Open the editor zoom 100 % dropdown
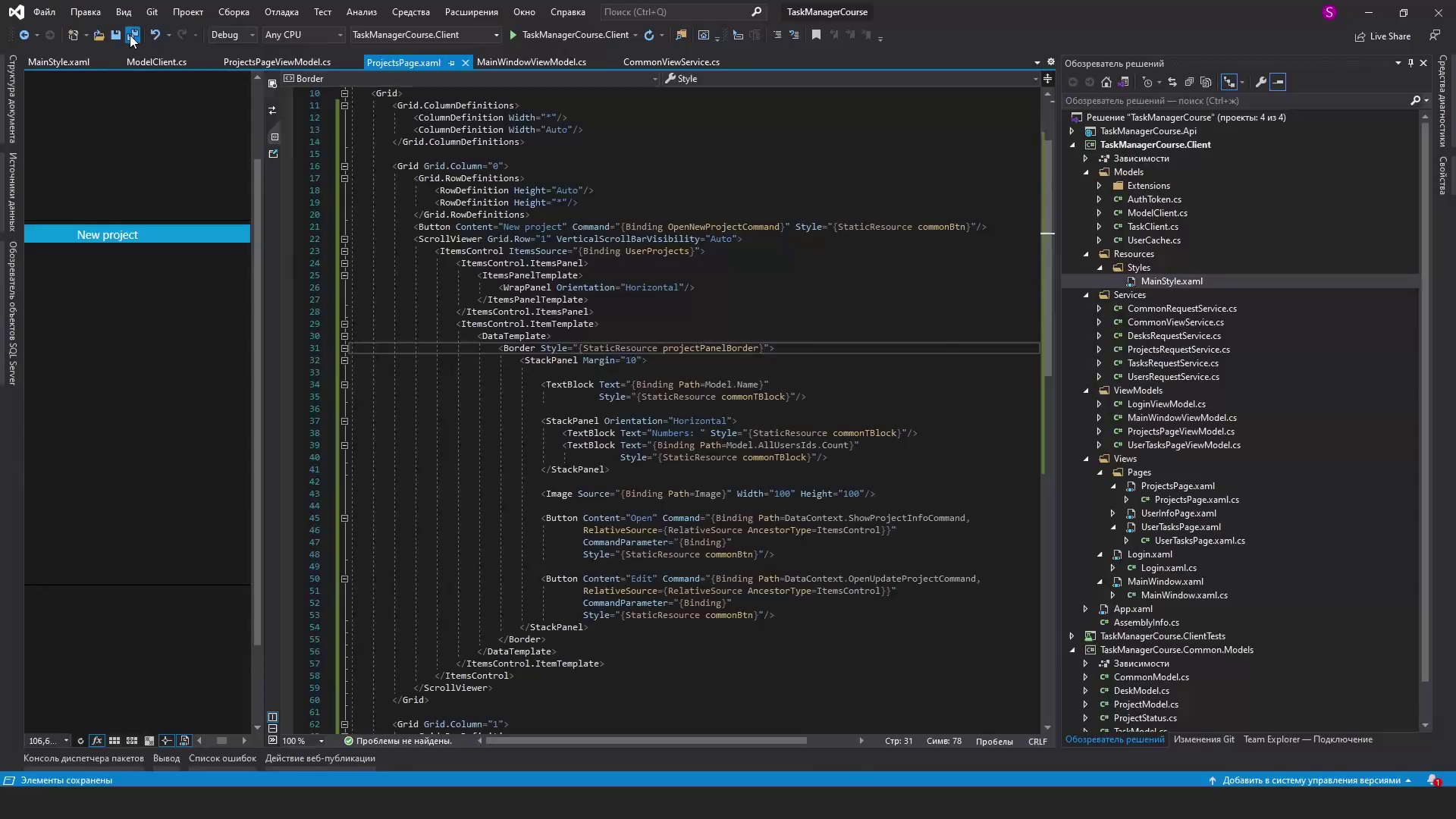 (303, 741)
